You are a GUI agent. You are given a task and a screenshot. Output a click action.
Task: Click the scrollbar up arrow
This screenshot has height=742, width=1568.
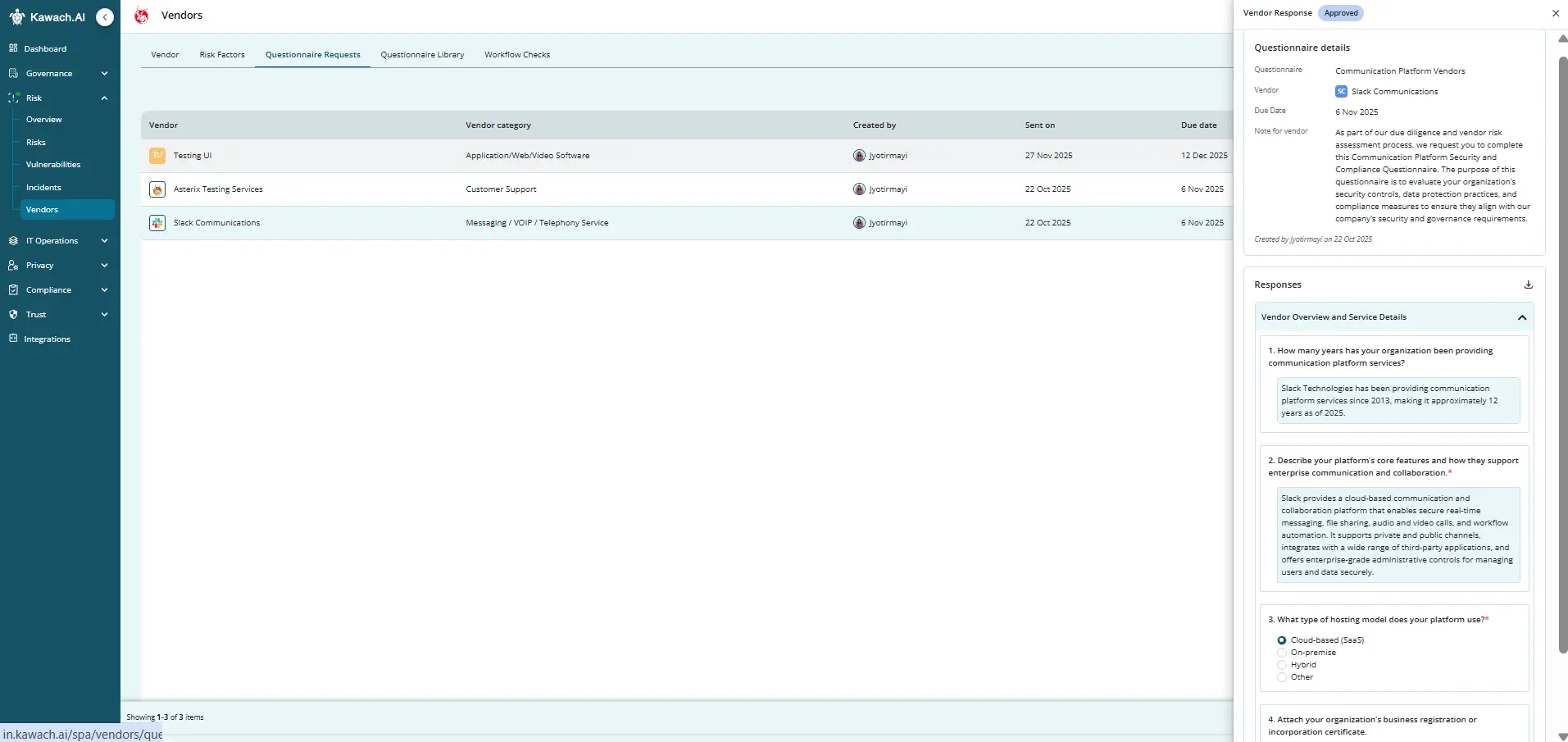[1562, 39]
